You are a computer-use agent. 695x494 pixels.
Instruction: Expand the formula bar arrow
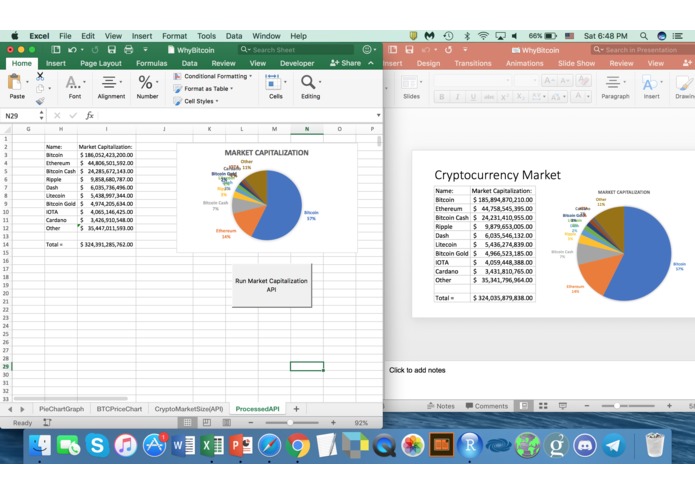point(378,116)
